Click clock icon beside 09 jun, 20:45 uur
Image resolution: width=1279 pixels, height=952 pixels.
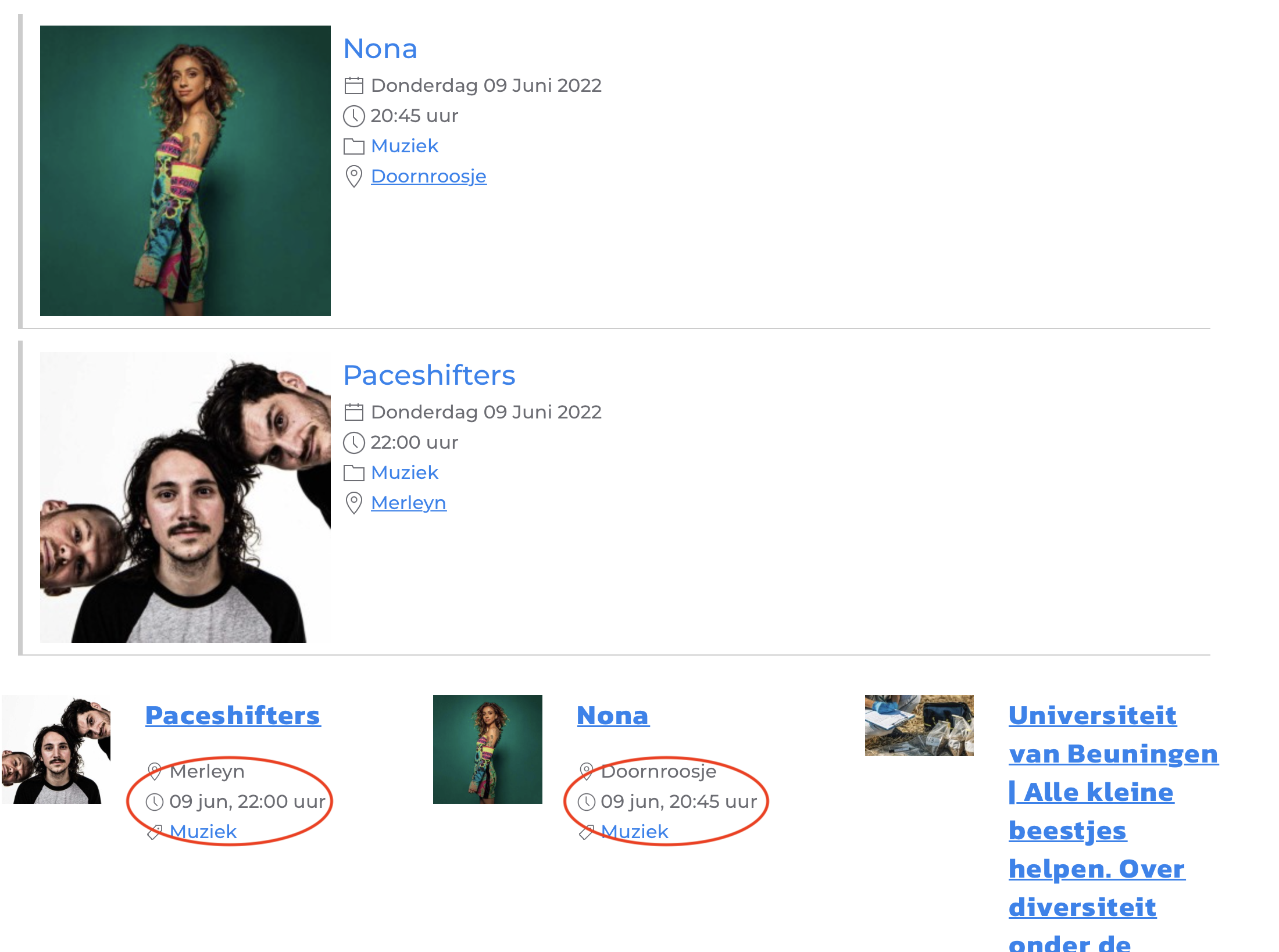pos(586,802)
